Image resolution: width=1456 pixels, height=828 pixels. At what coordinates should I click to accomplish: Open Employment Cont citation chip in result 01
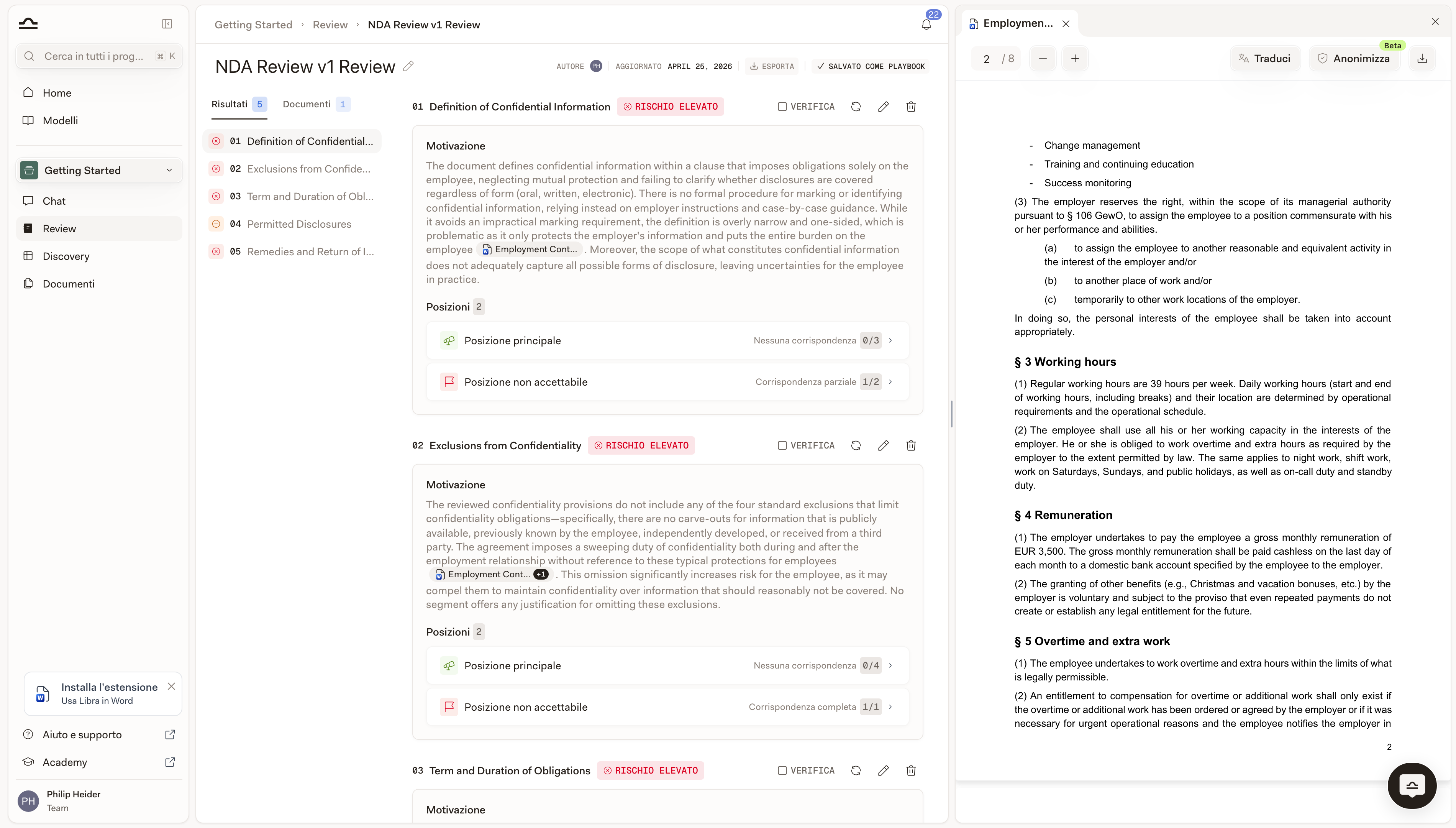tap(530, 250)
